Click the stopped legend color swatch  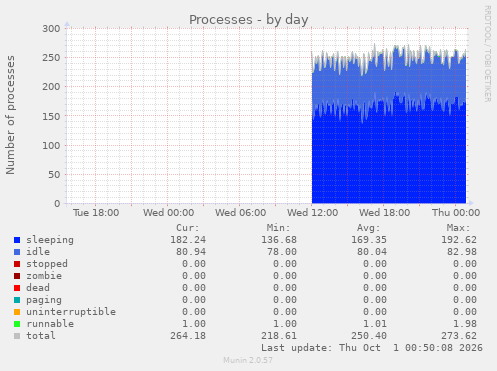pos(17,264)
